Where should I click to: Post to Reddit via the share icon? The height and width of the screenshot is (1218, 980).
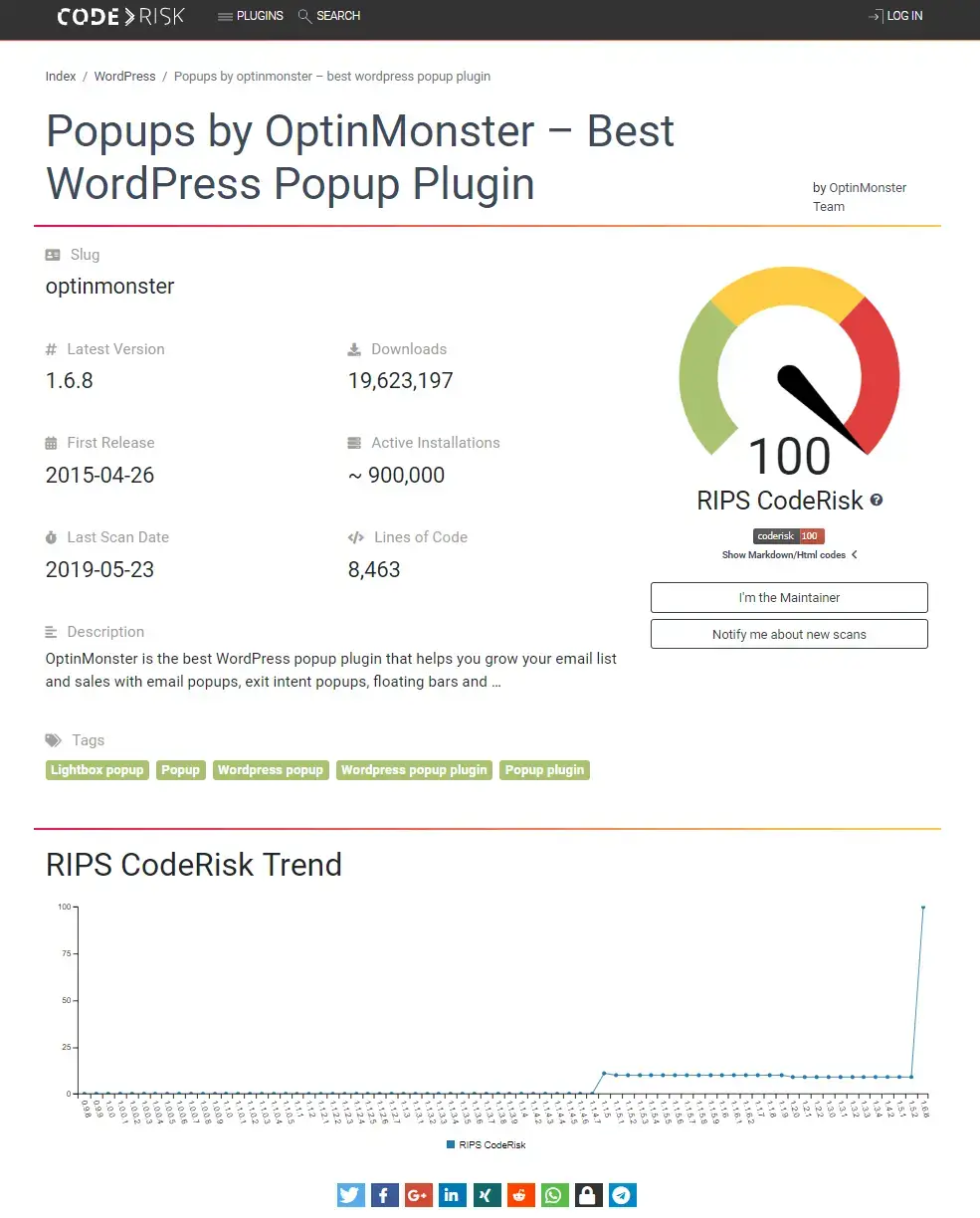pos(520,1195)
